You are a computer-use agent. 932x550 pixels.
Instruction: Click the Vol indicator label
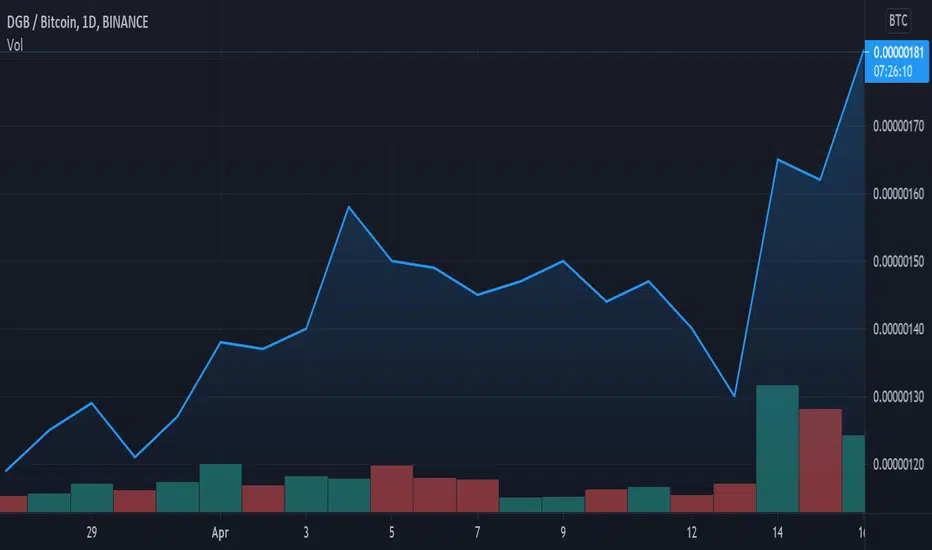15,45
